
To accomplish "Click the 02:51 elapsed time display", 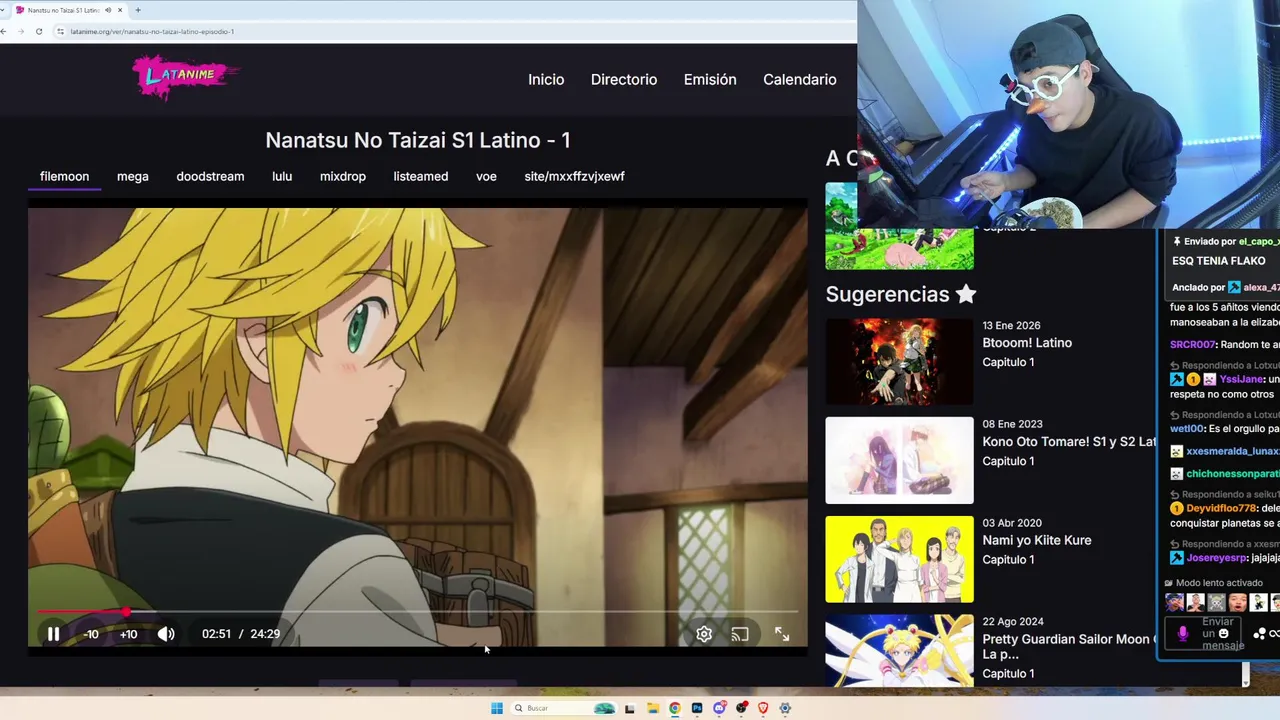I will point(216,634).
